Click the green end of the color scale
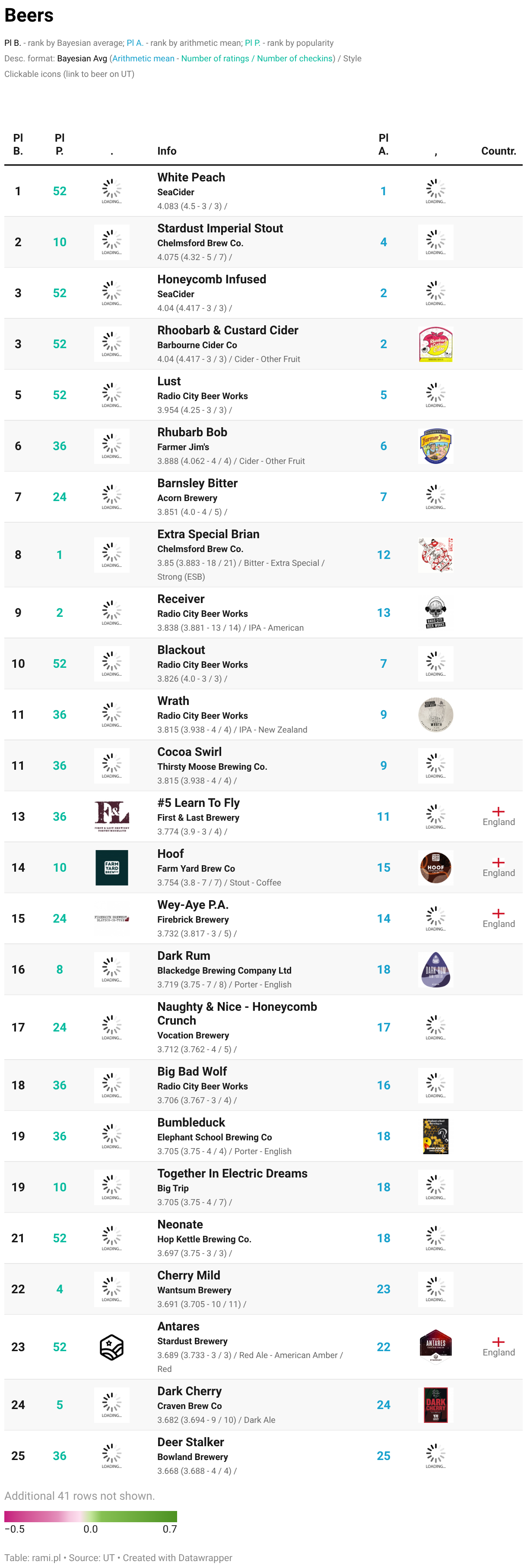 [x=164, y=1516]
